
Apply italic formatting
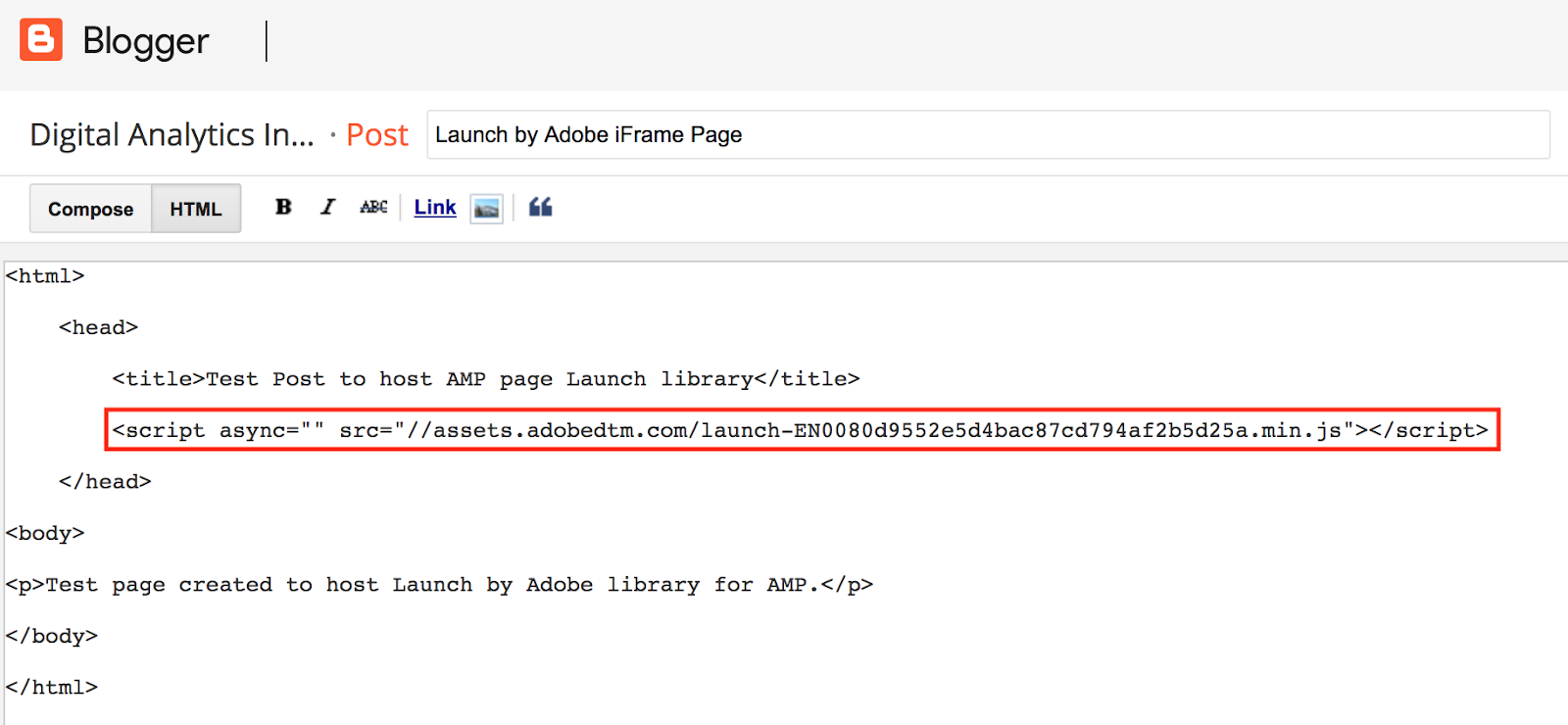[327, 207]
